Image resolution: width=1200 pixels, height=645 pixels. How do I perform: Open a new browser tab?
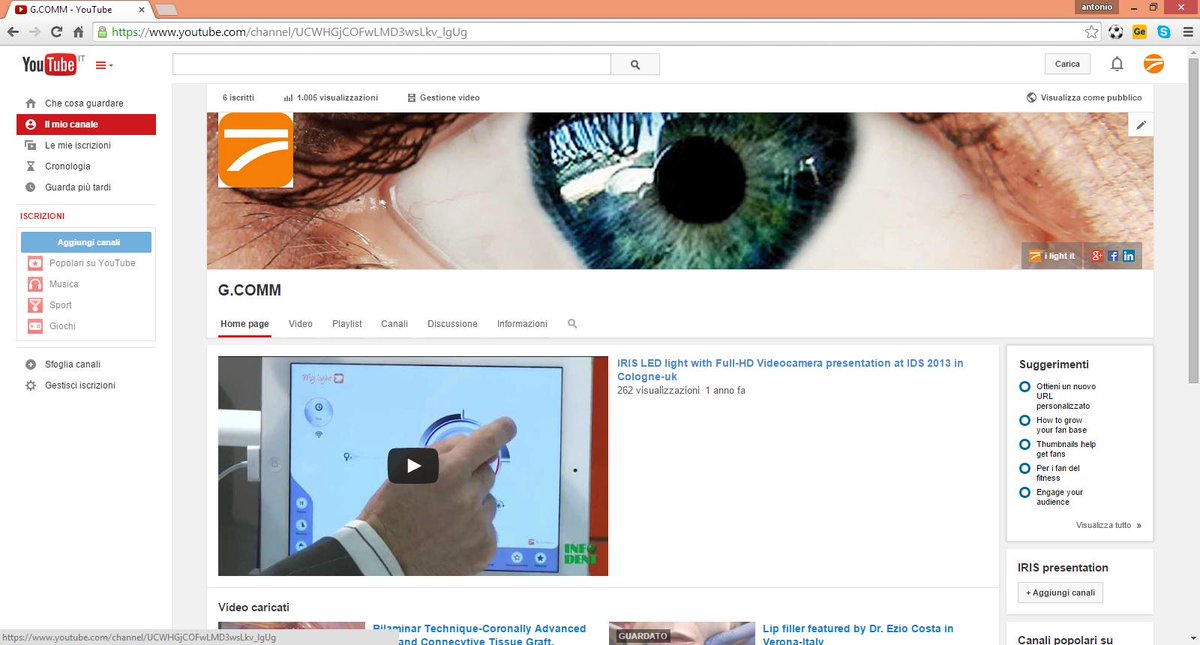click(x=166, y=9)
